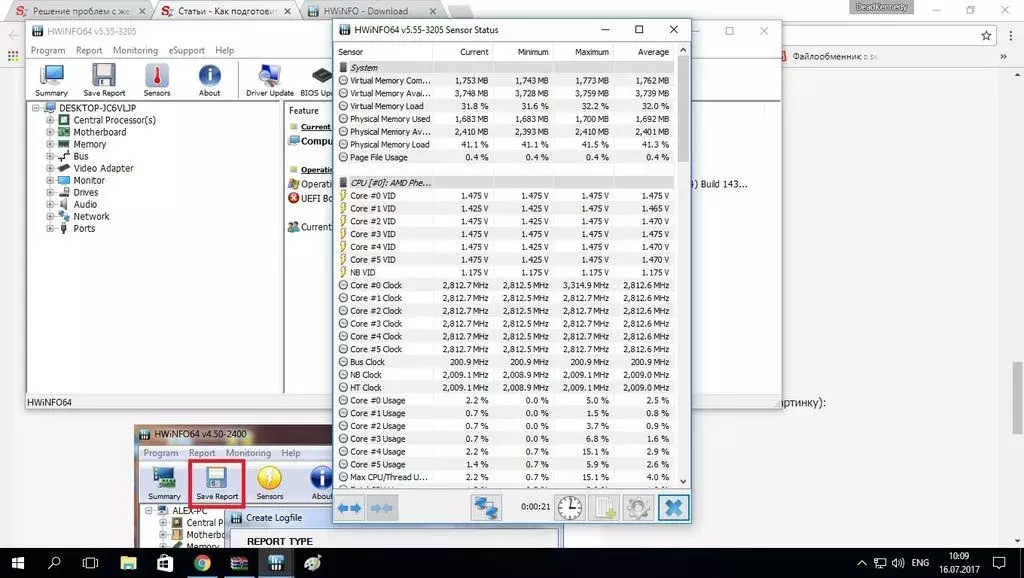Expand the Monitor tree node
The image size is (1024, 578).
click(50, 180)
